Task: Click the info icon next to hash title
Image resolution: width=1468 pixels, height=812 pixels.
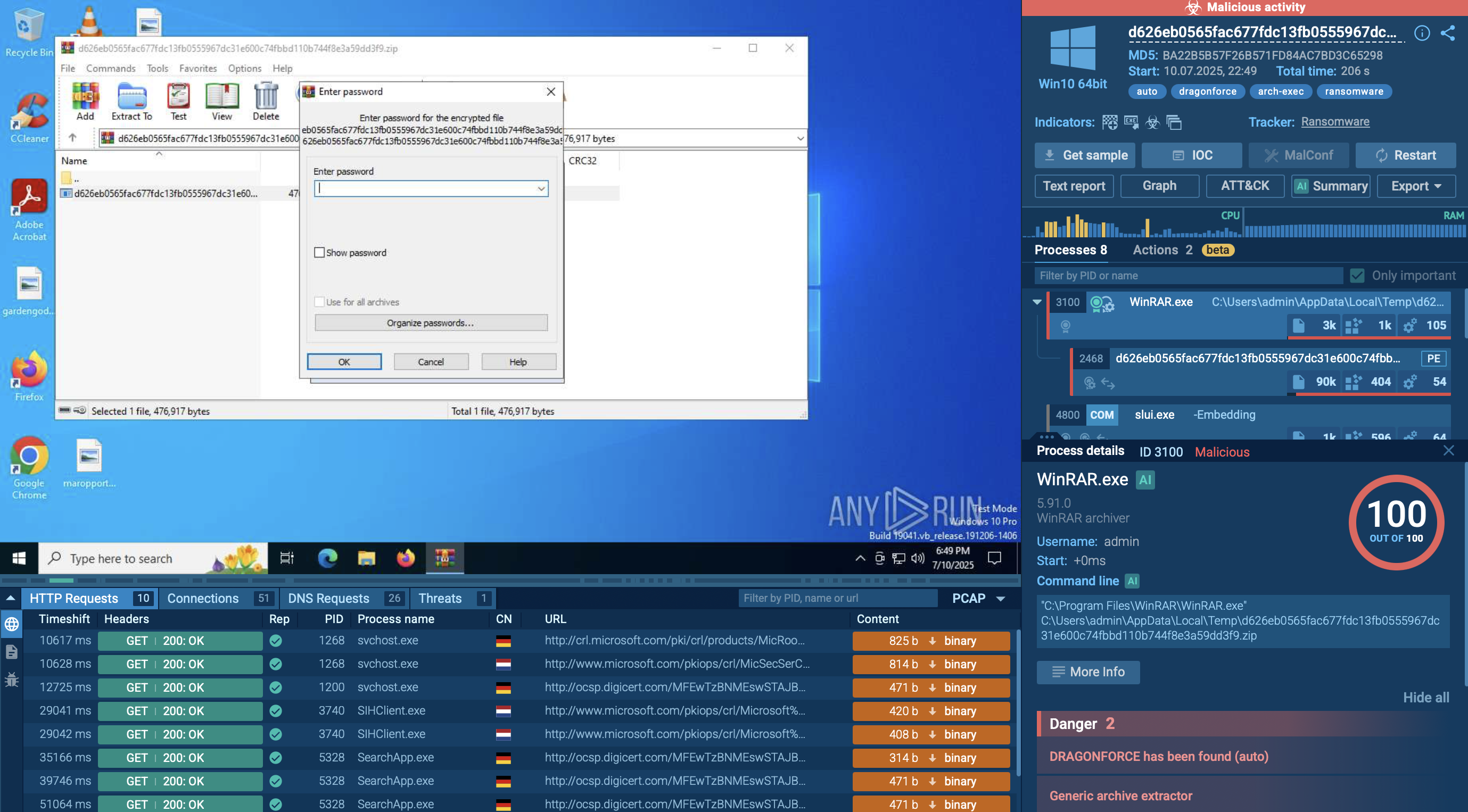Action: coord(1422,33)
